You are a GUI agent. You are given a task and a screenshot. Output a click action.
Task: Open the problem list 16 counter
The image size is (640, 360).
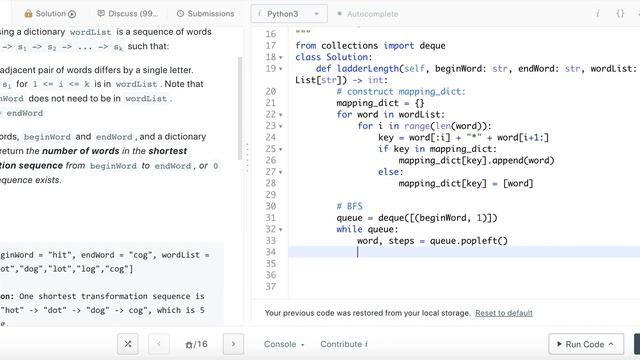(x=196, y=344)
